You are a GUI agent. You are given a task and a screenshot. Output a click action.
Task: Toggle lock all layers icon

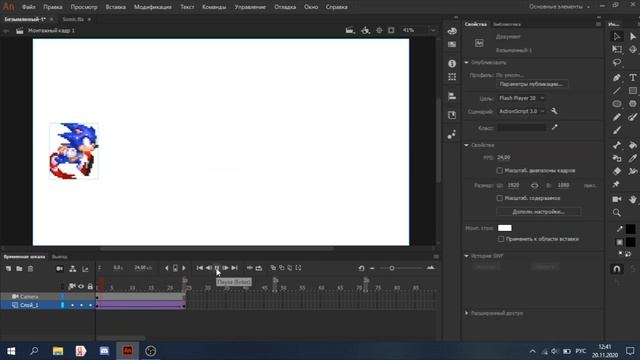click(x=90, y=287)
